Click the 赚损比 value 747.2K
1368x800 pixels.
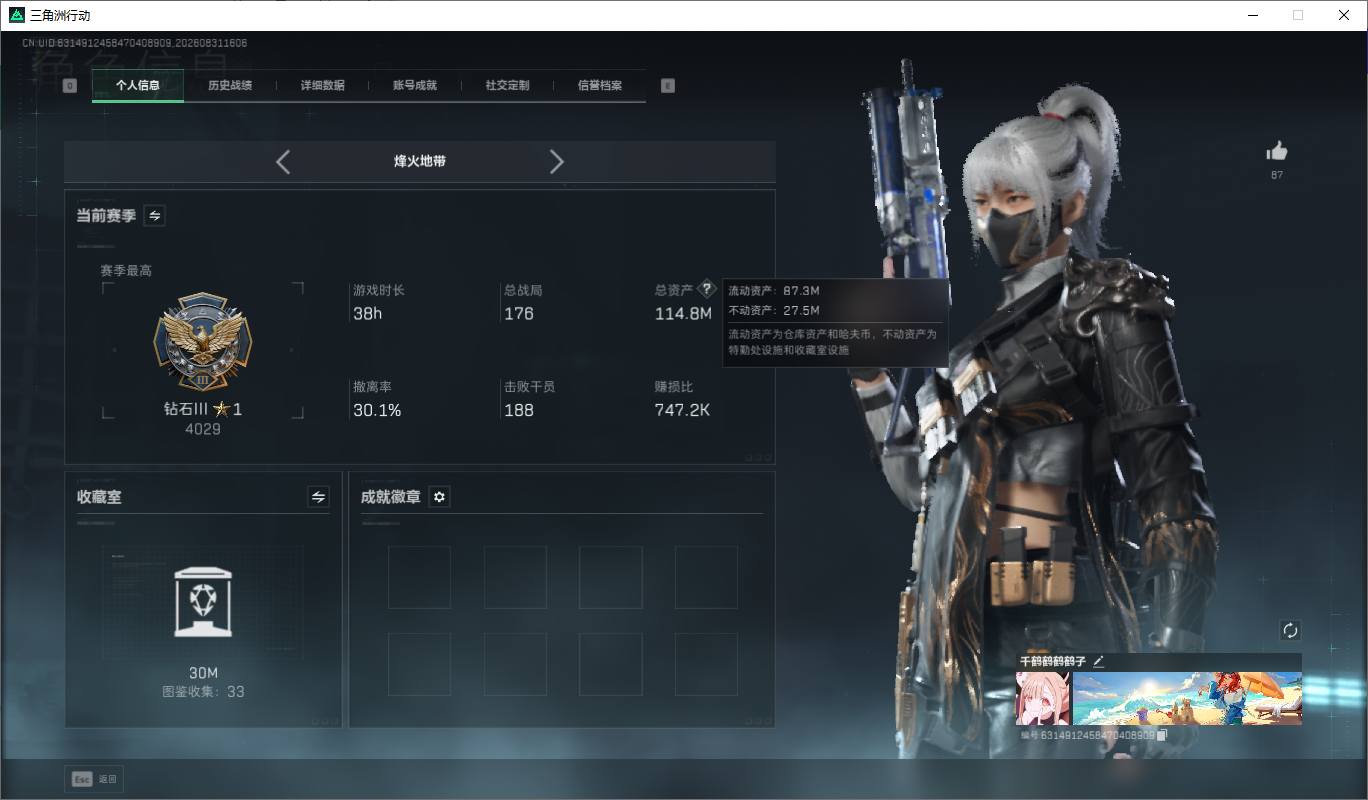pyautogui.click(x=682, y=410)
